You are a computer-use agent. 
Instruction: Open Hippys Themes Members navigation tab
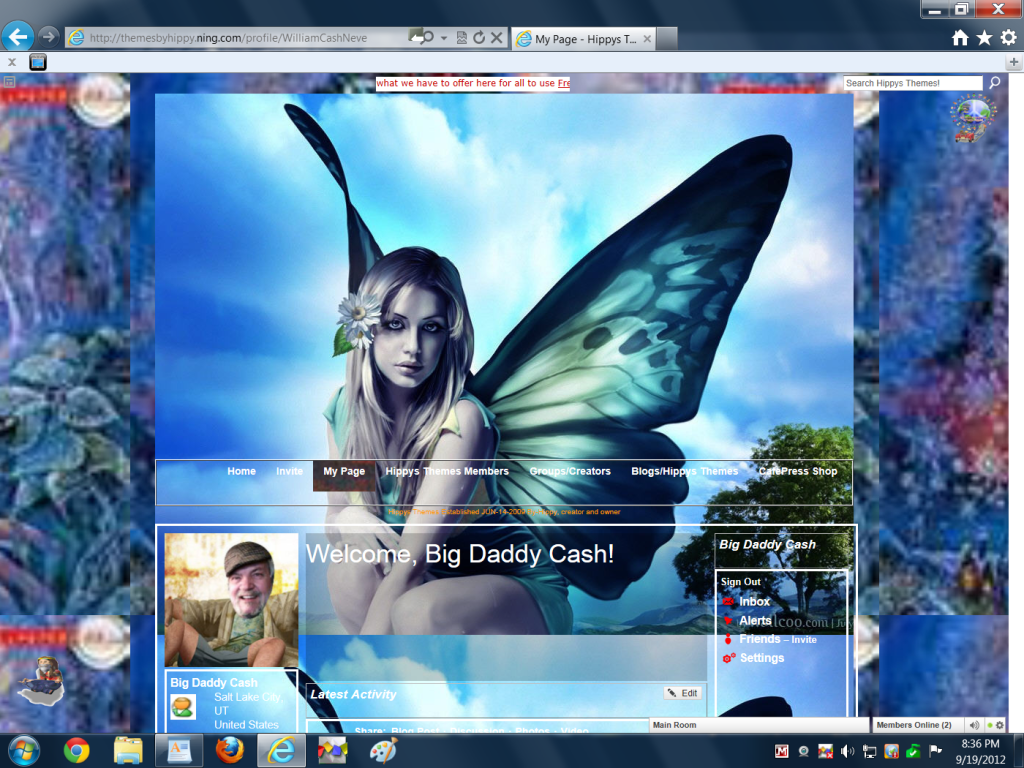pos(447,471)
